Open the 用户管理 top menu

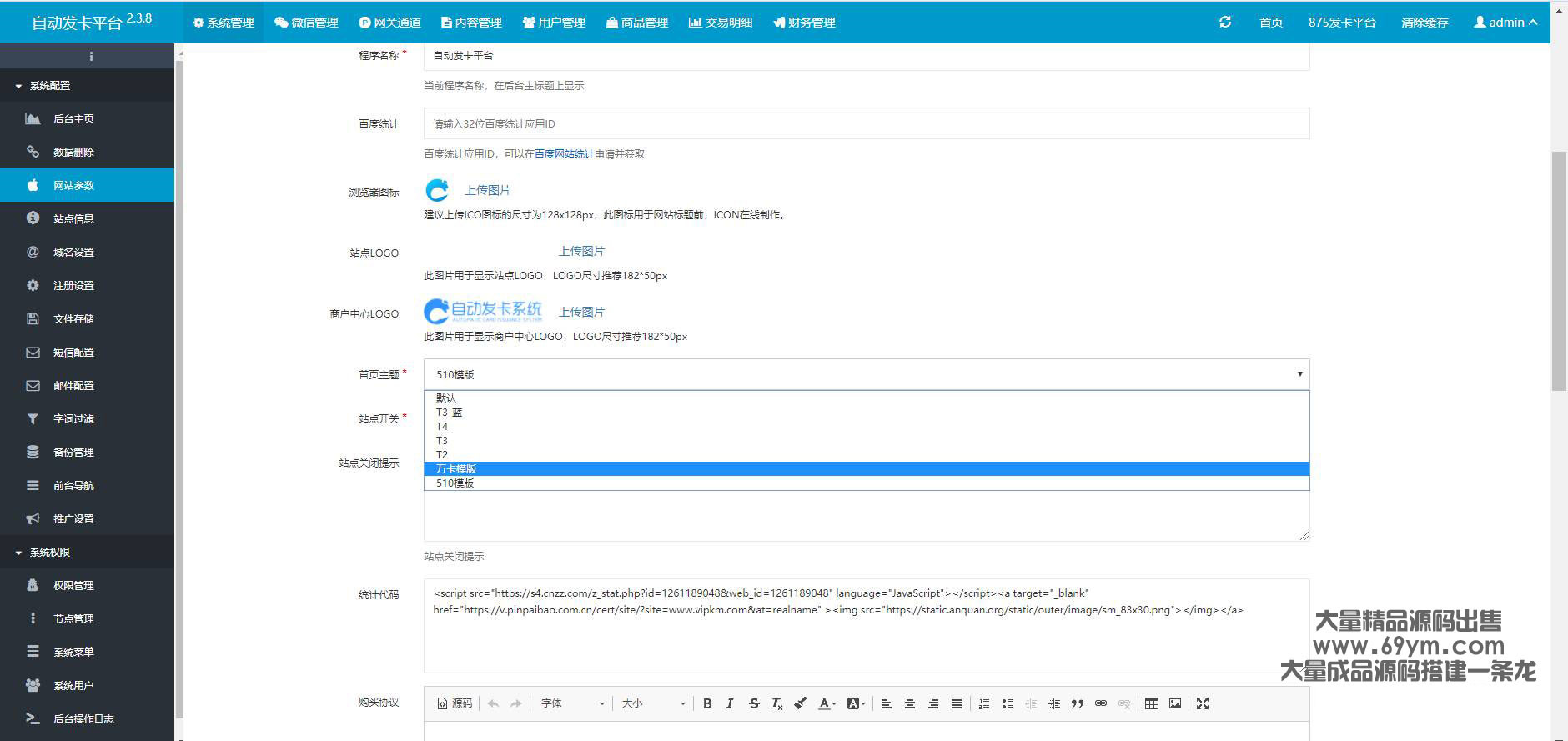[x=554, y=23]
